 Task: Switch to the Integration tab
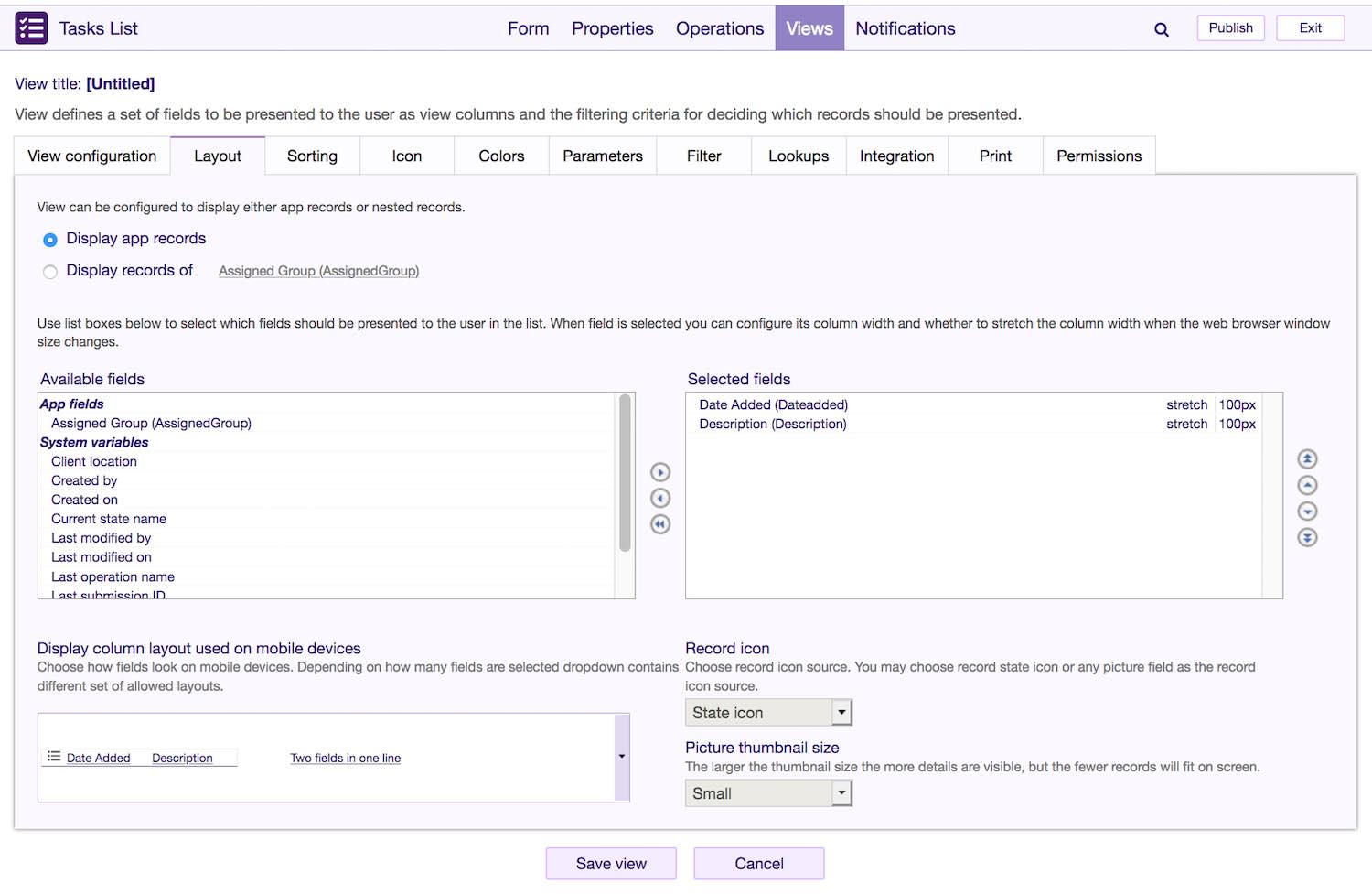[x=897, y=156]
